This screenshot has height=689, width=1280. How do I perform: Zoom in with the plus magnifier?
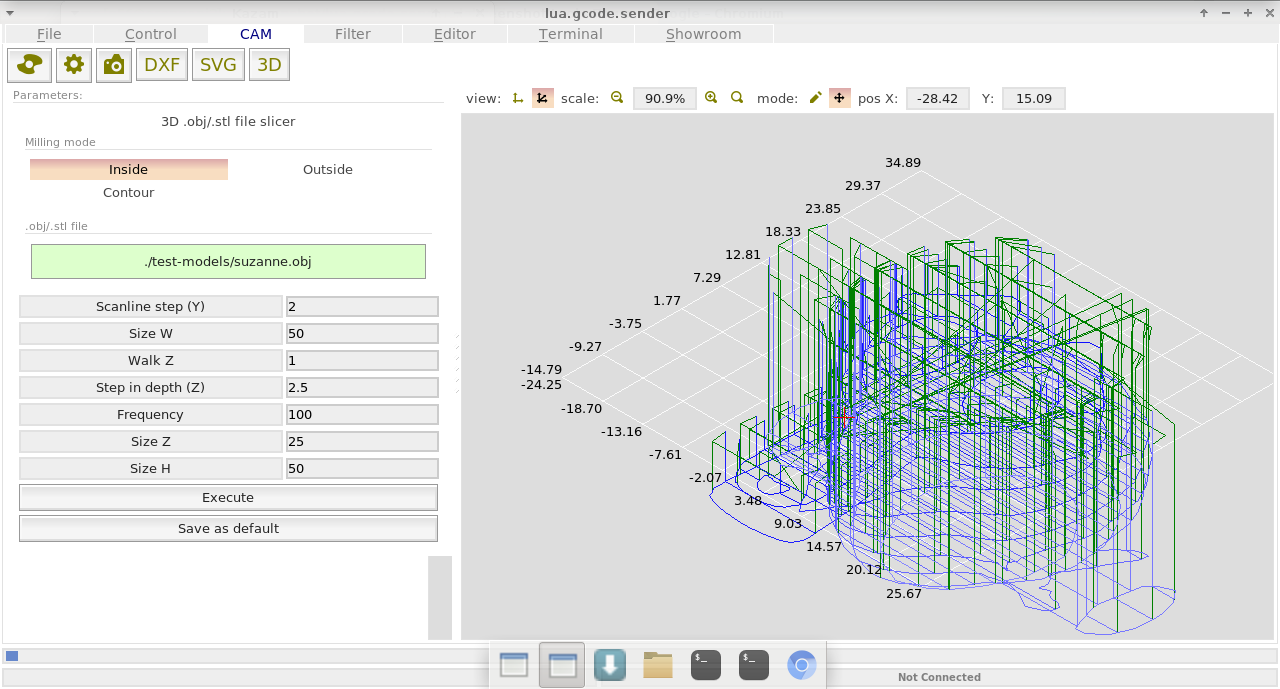tap(711, 98)
